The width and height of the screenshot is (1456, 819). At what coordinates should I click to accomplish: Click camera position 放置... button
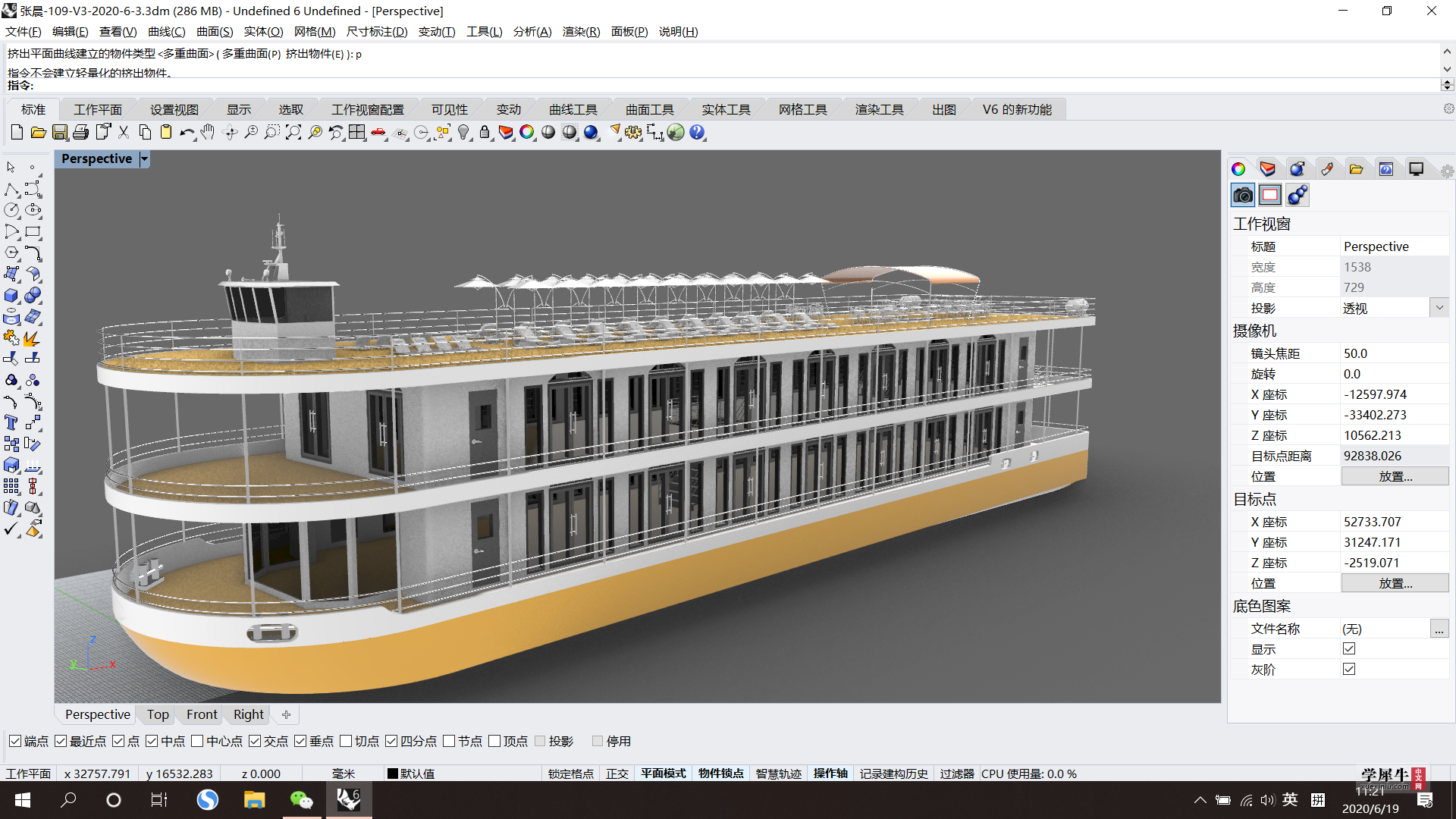tap(1395, 476)
